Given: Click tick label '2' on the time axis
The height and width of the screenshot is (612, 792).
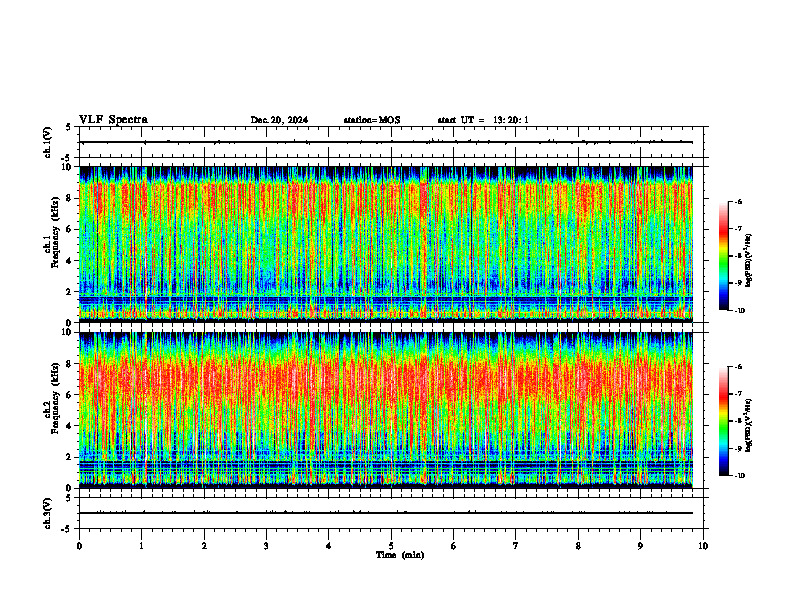Looking at the screenshot, I should pyautogui.click(x=204, y=546).
